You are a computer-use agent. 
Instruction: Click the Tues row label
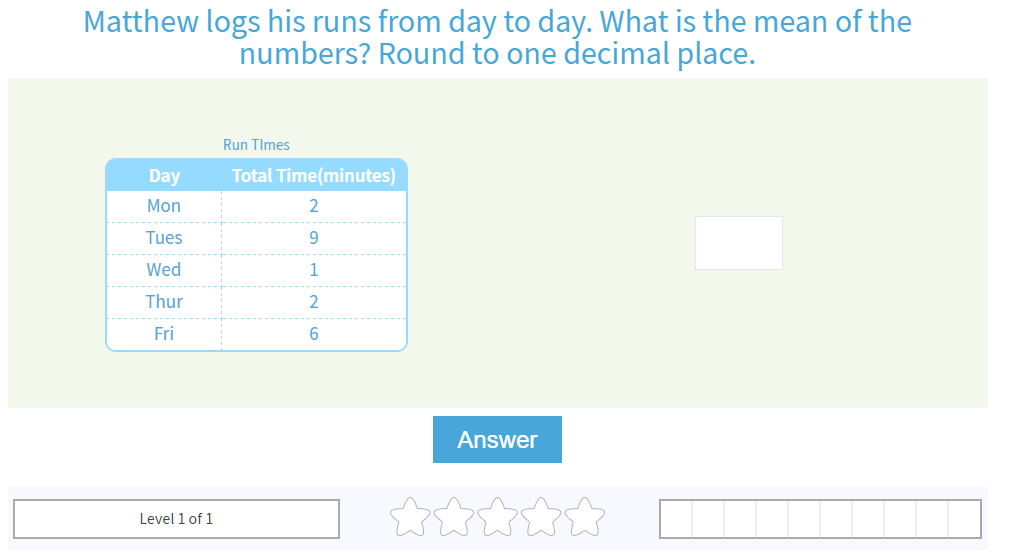164,238
